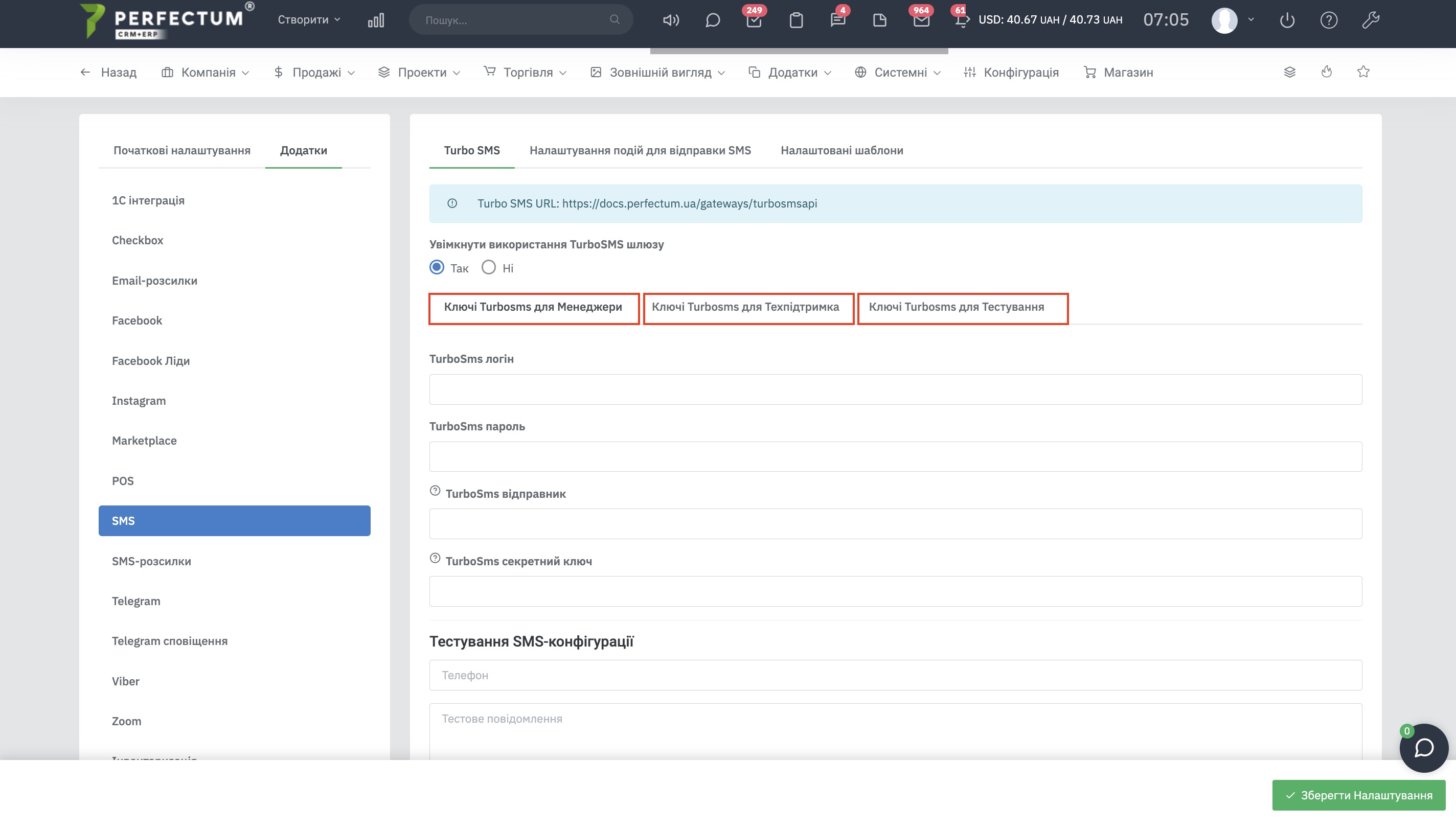Image resolution: width=1456 pixels, height=830 pixels.
Task: Click the user avatar icon
Action: click(x=1224, y=20)
